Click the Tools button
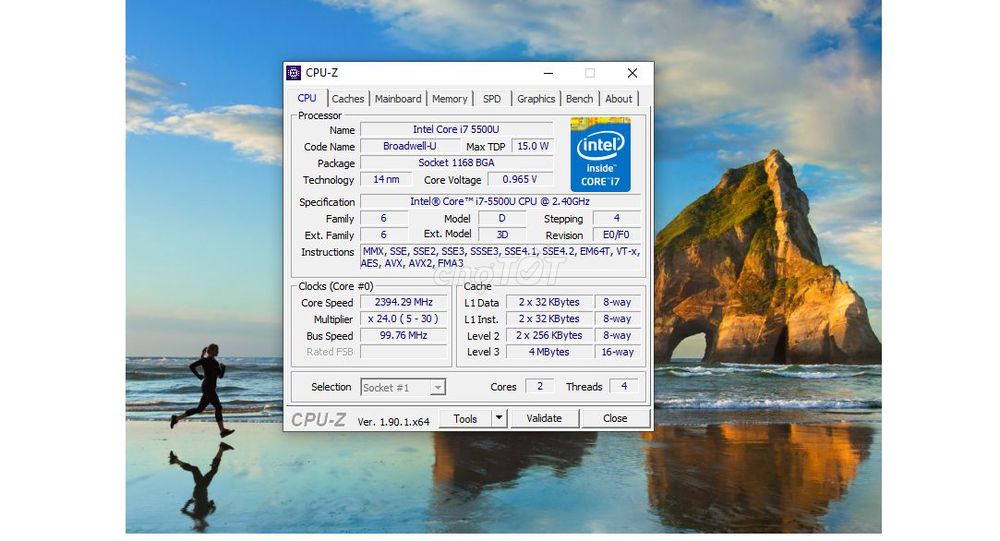Viewport: 1000px width, 541px height. point(465,419)
